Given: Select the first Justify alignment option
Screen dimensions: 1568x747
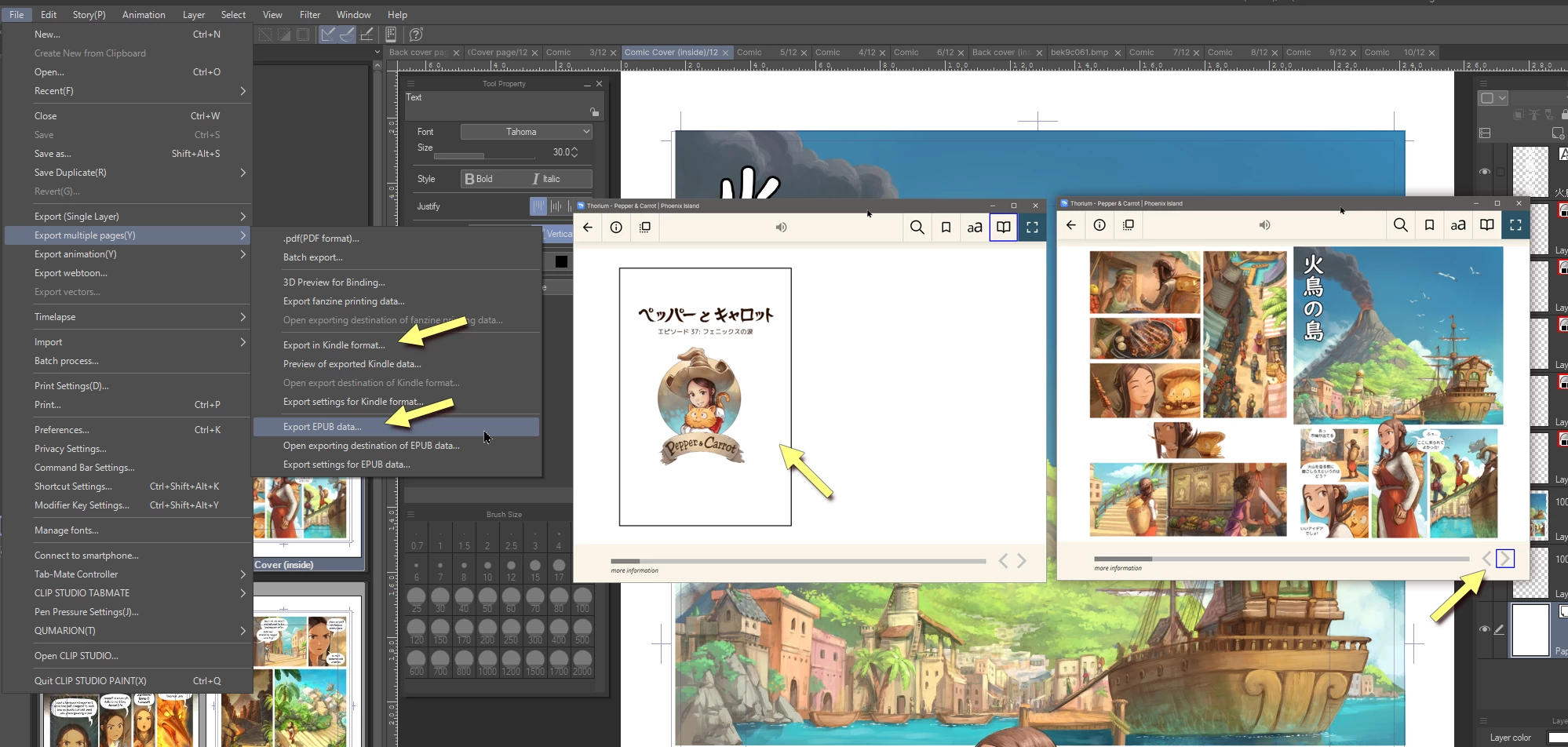Looking at the screenshot, I should click(538, 206).
